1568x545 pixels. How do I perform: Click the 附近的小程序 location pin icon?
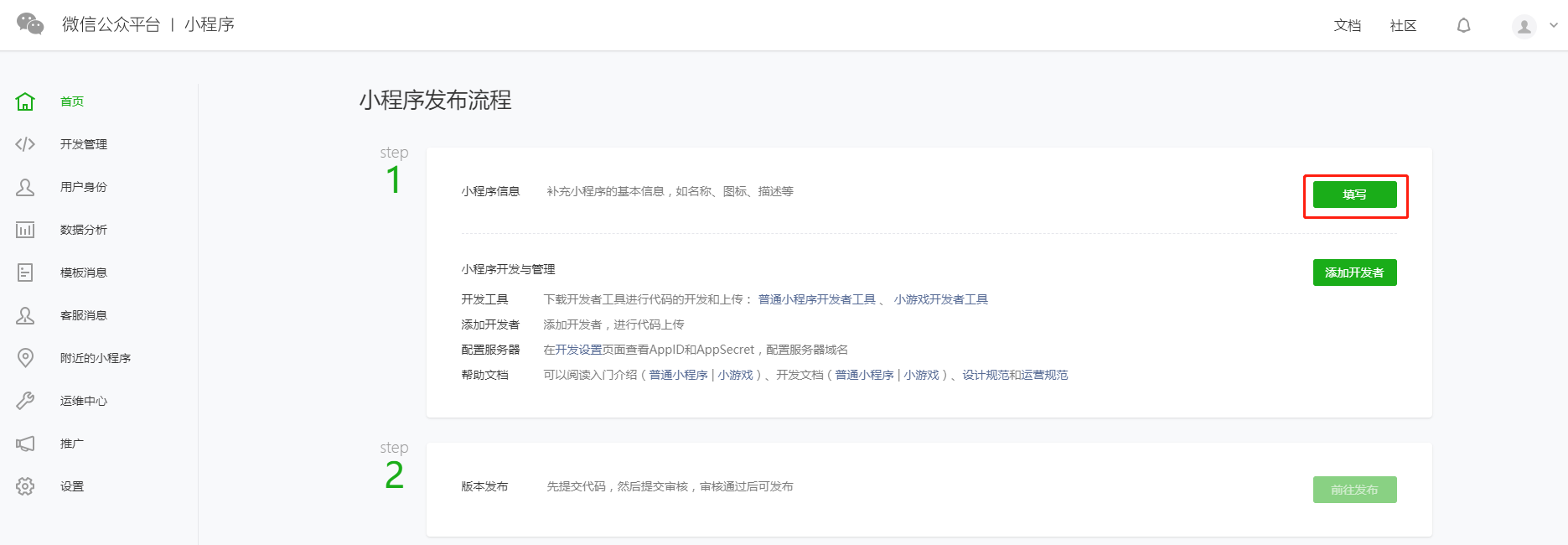click(x=25, y=358)
